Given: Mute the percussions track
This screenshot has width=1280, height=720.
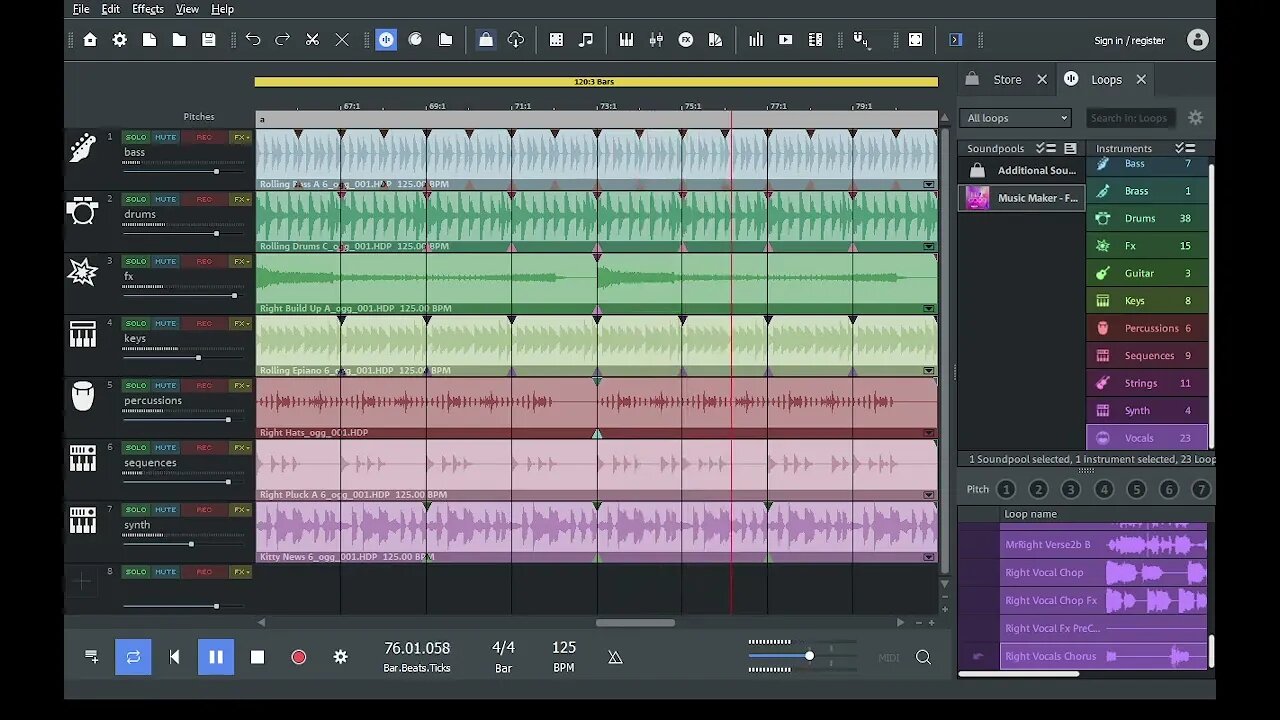Looking at the screenshot, I should [165, 385].
